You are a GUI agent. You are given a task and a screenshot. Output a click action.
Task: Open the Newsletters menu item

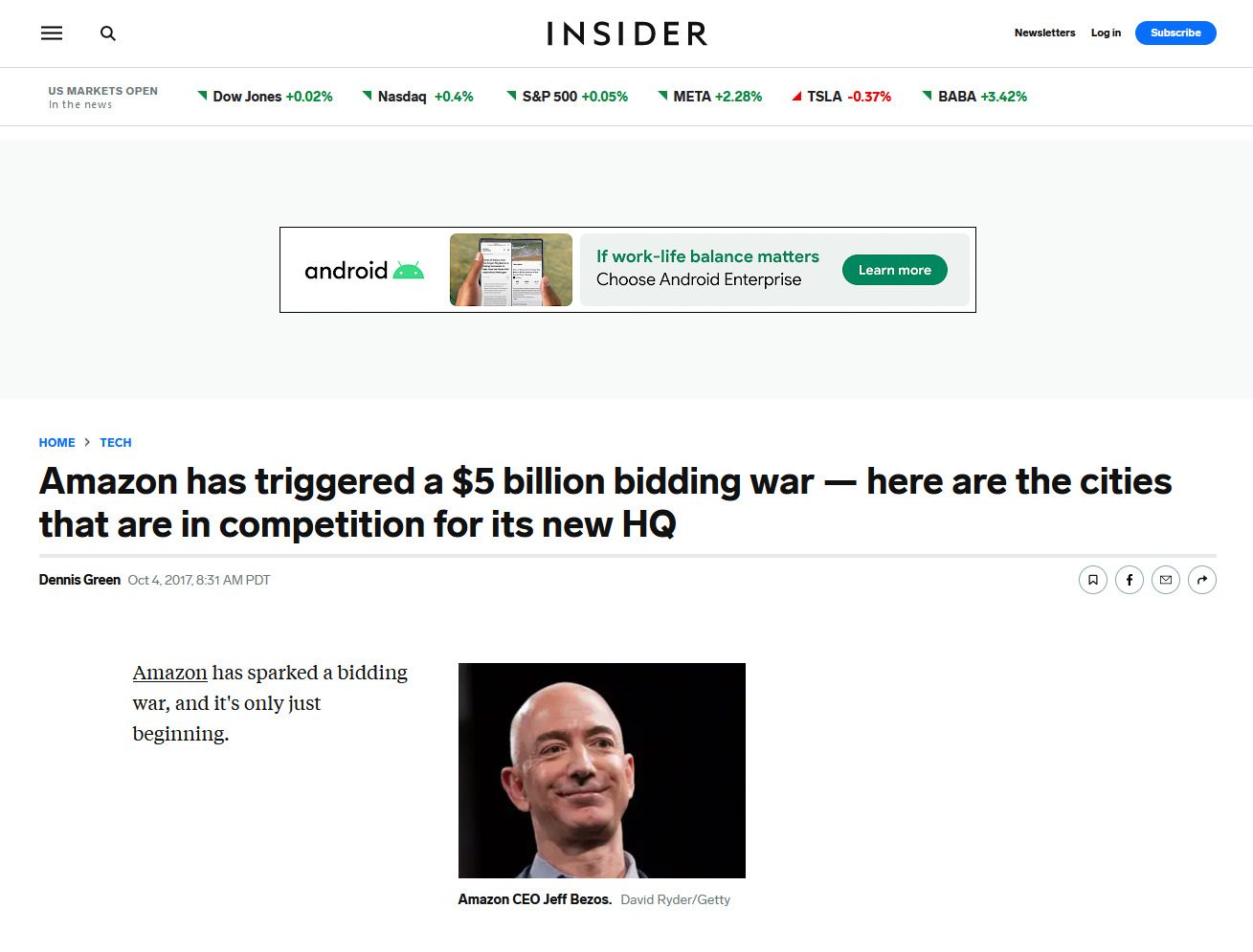click(1044, 33)
